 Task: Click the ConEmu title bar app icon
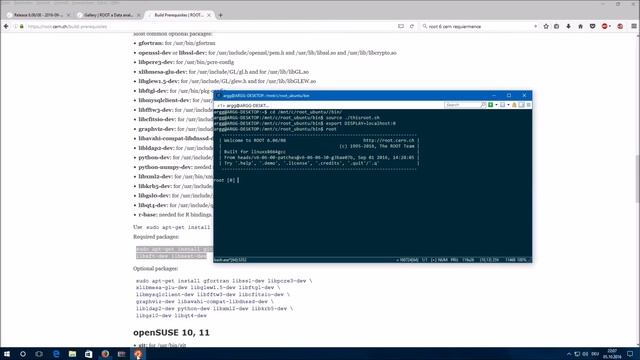click(218, 96)
